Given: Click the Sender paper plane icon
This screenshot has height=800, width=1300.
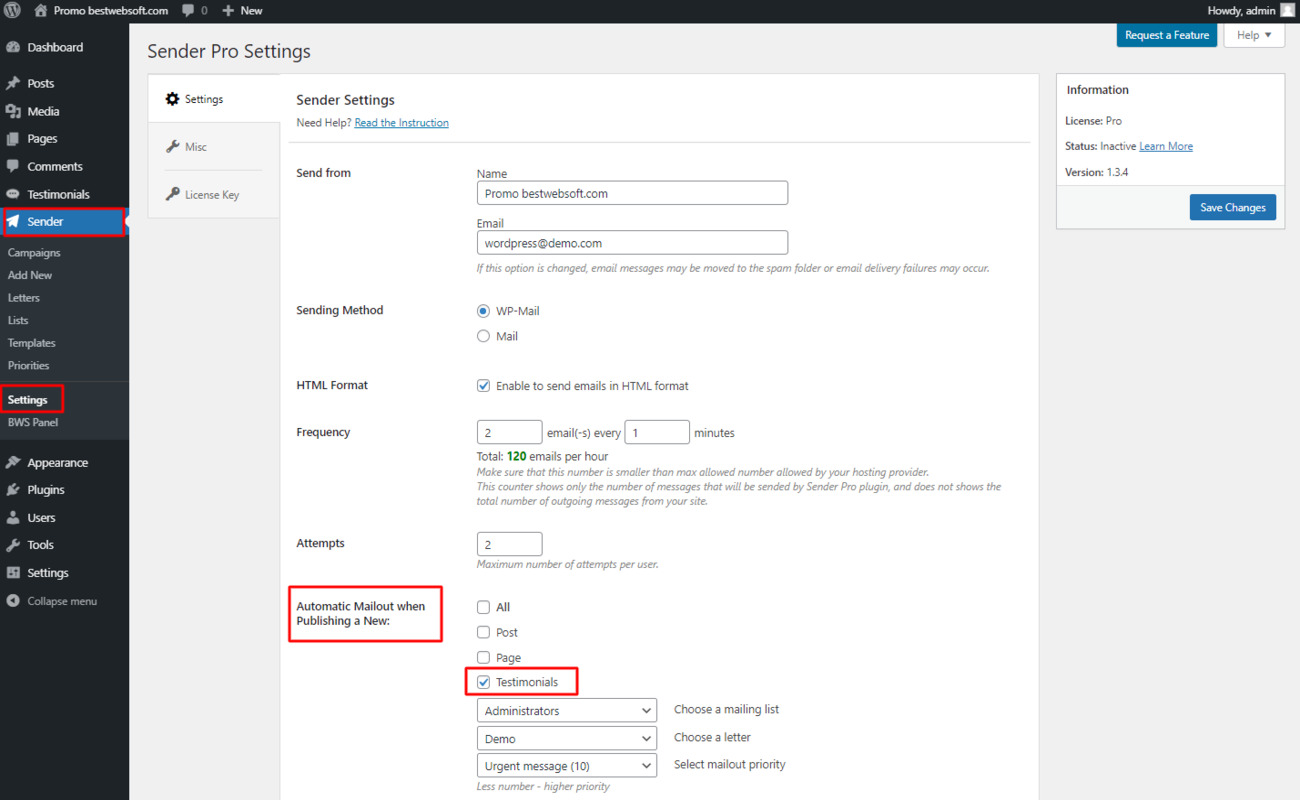Looking at the screenshot, I should 13,221.
